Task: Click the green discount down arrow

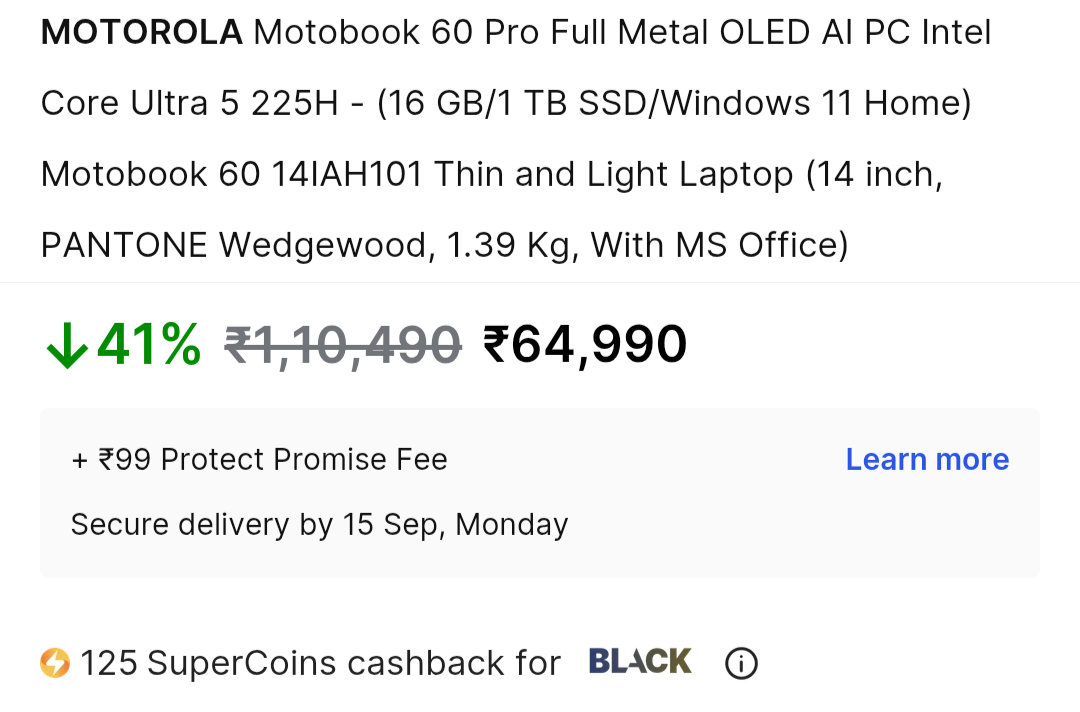Action: [x=67, y=345]
